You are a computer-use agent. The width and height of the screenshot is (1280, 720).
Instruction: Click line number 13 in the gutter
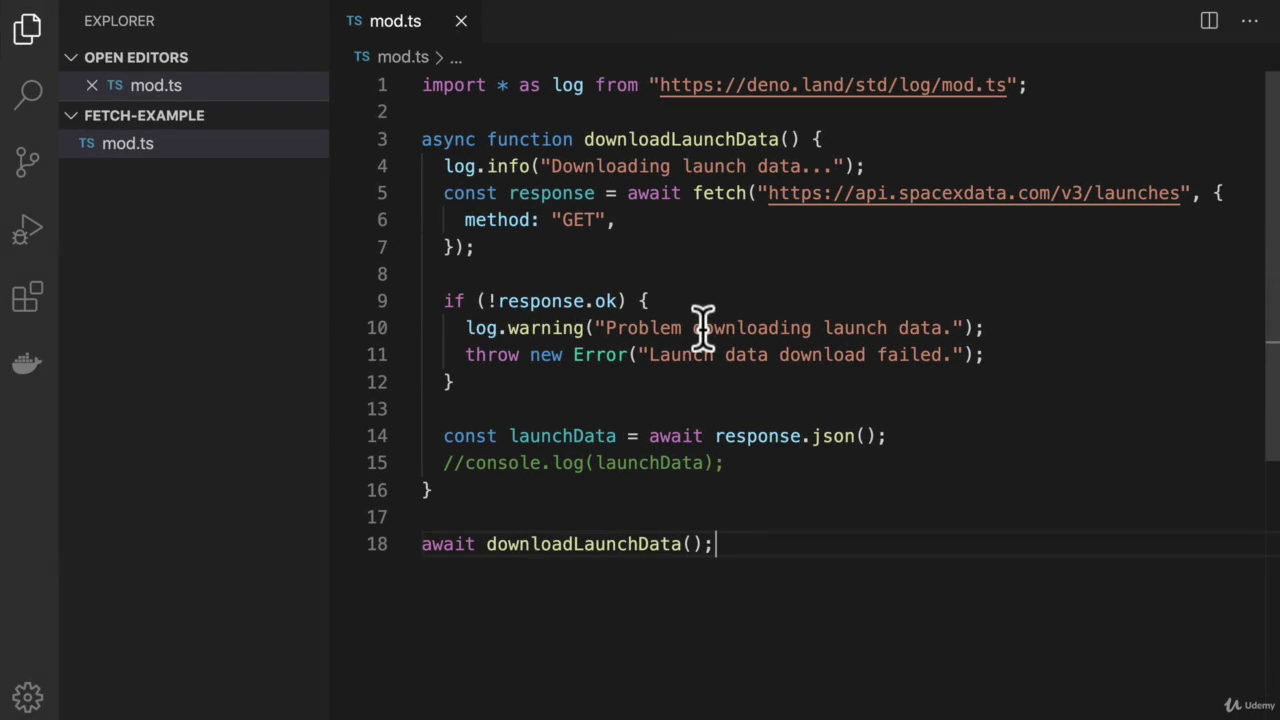[377, 409]
